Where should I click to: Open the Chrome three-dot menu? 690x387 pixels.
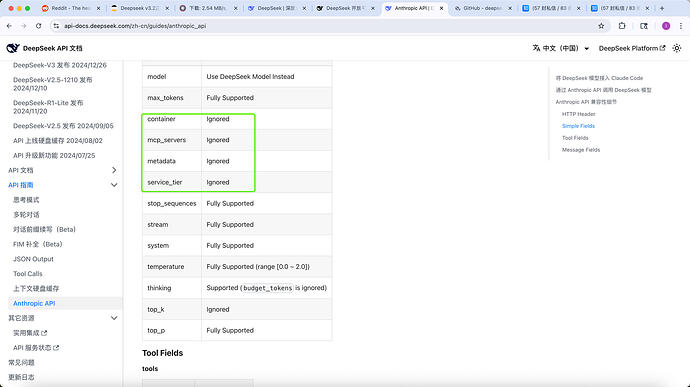point(681,26)
